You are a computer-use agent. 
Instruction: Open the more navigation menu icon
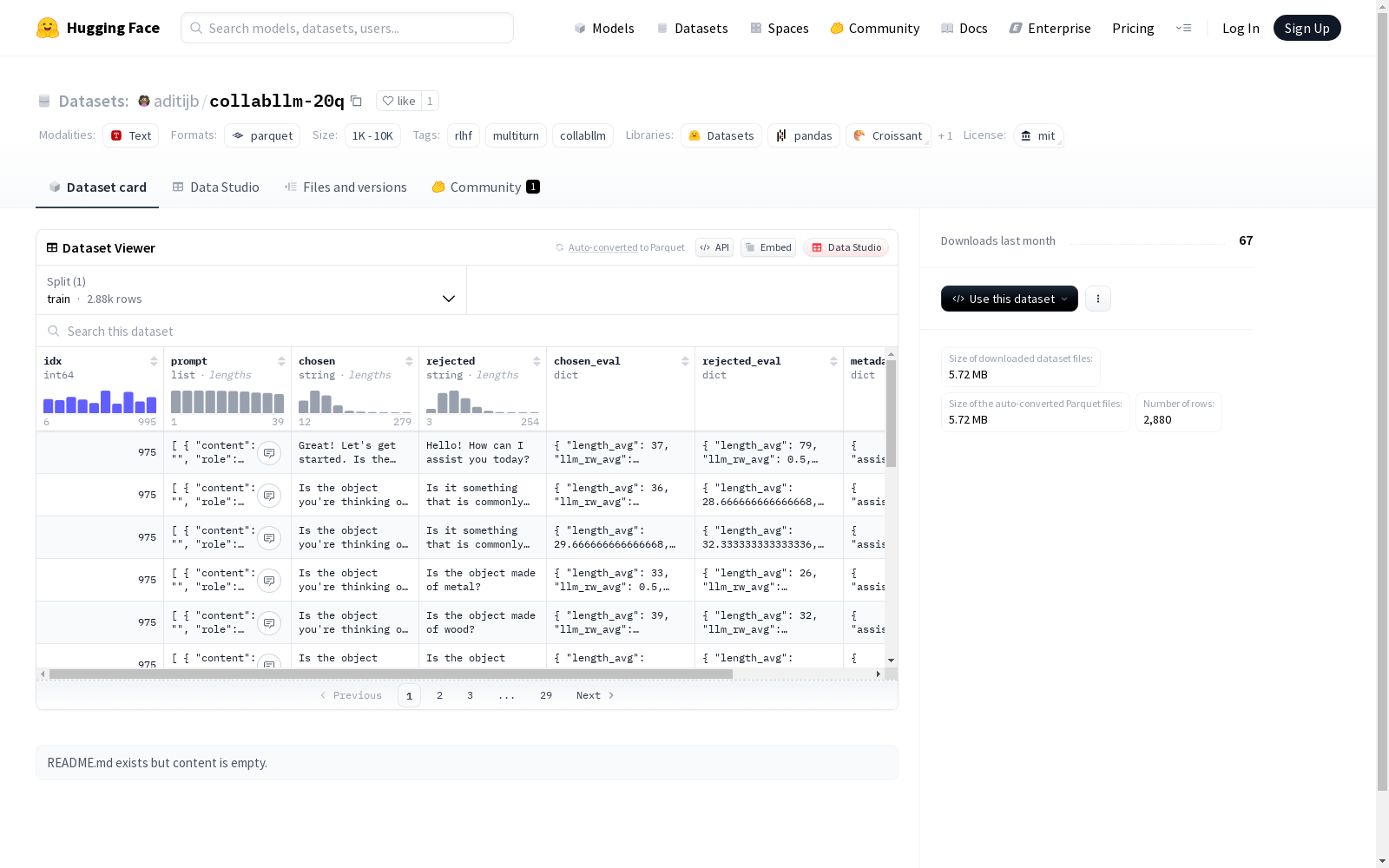click(1183, 28)
